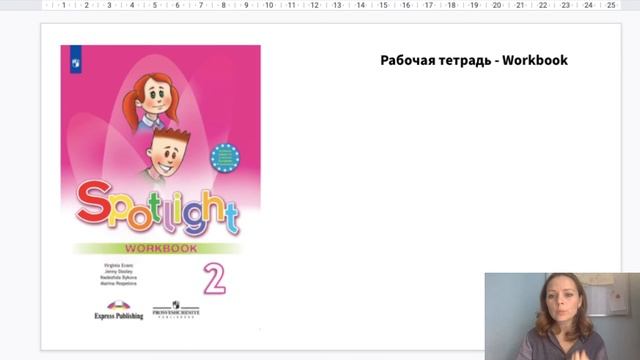Click the "WORKBOOK" label on the book cover
640x360 pixels.
[x=161, y=248]
